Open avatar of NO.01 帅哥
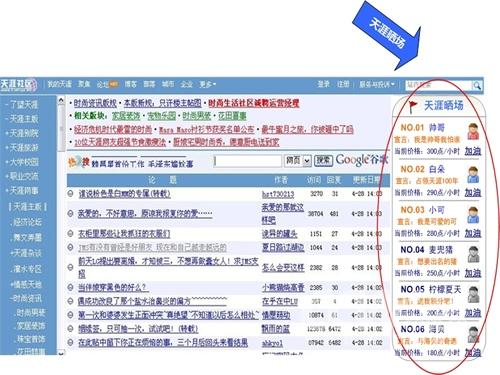The height and width of the screenshot is (375, 500). click(x=473, y=131)
